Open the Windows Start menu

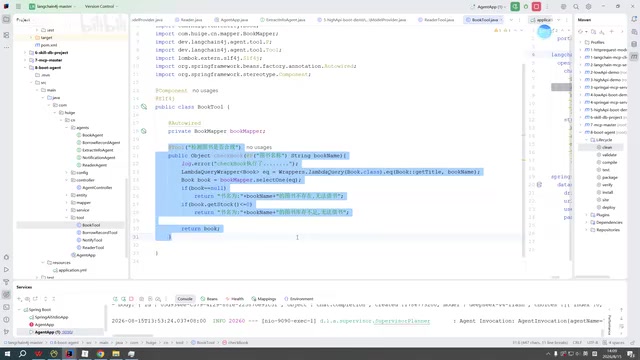7,353
